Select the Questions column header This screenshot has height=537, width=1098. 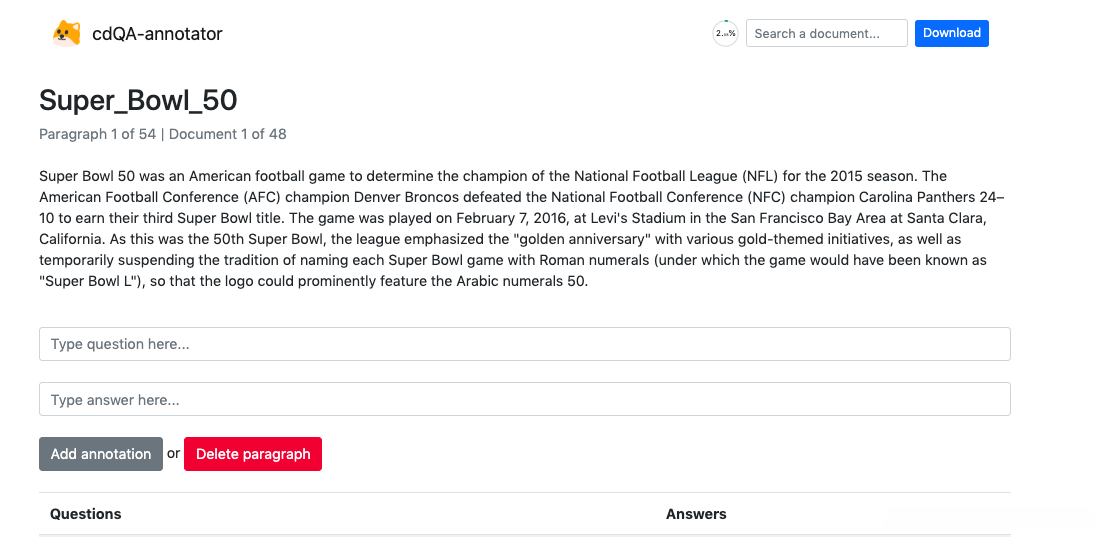tap(86, 514)
